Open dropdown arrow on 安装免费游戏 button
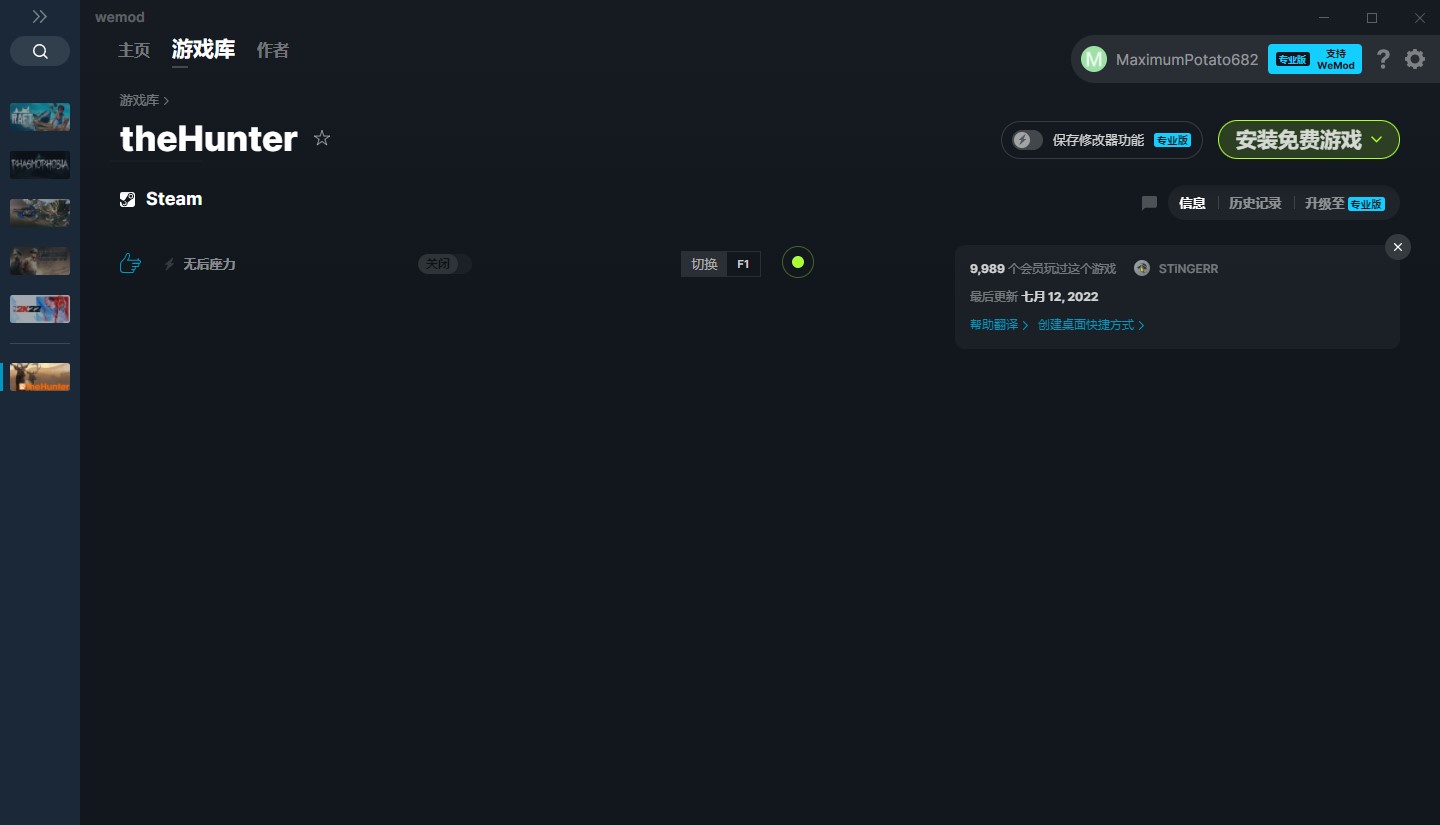1440x825 pixels. 1377,140
